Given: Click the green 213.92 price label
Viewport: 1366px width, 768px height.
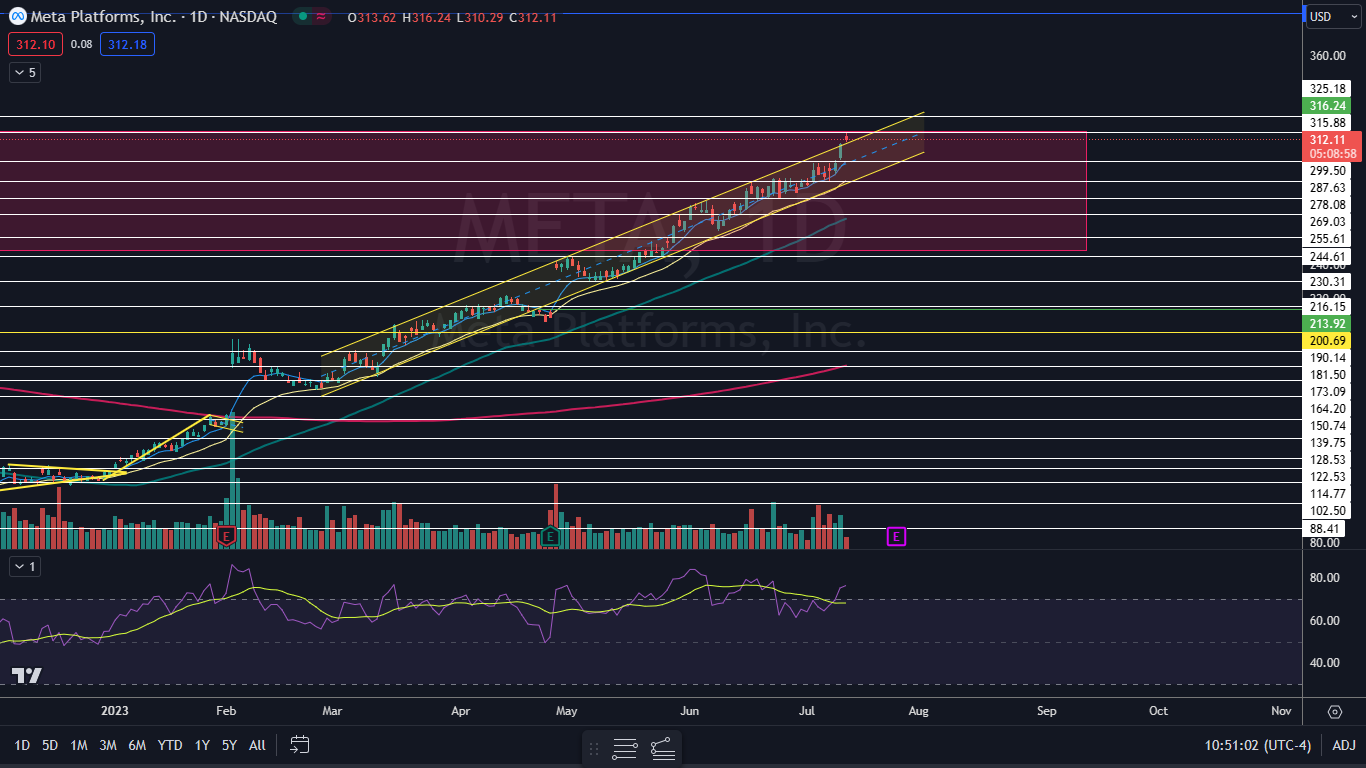Looking at the screenshot, I should click(1325, 324).
